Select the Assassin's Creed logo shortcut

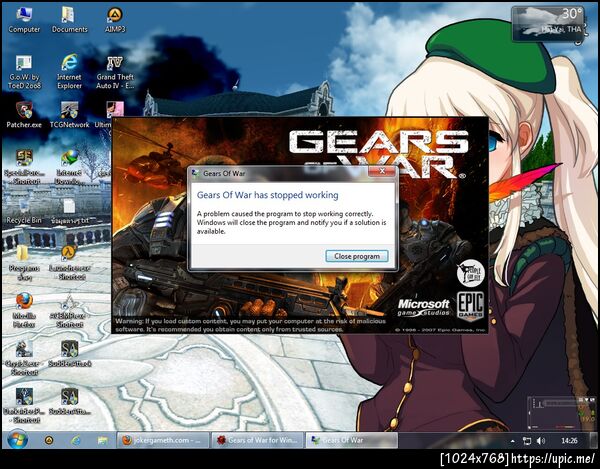tap(69, 311)
